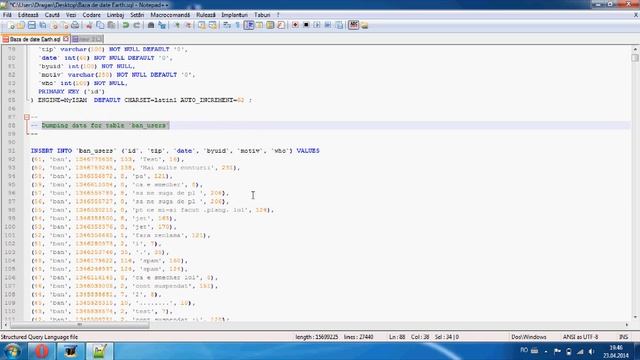Open Find with the binoculars icon
The height and width of the screenshot is (360, 640).
point(151,25)
